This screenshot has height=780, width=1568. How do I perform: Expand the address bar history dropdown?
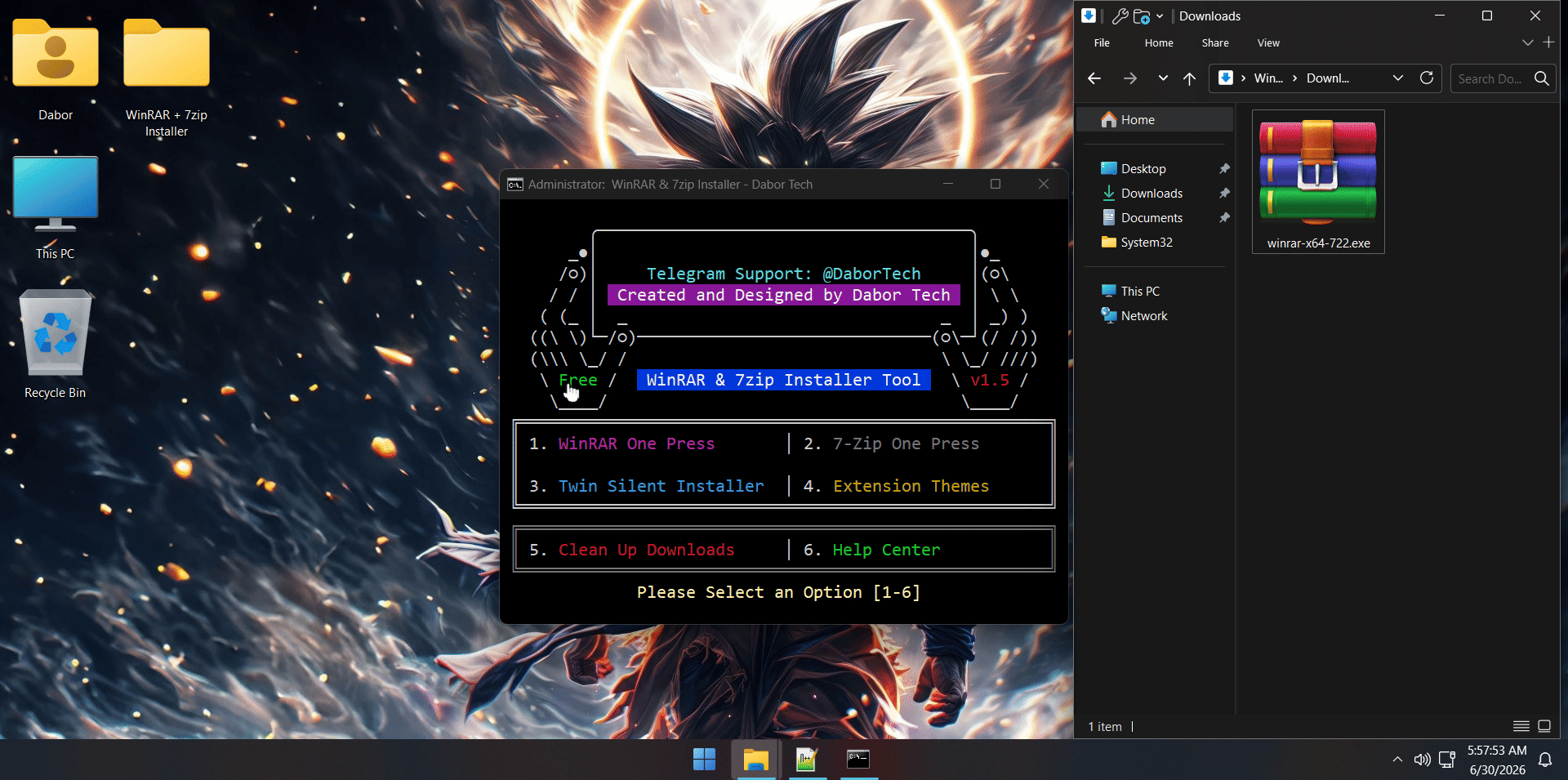[x=1398, y=78]
